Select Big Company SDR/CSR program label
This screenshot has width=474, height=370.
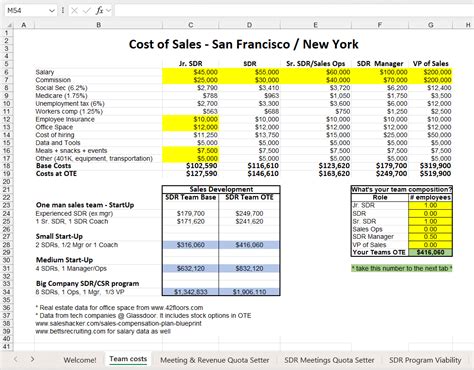(x=87, y=284)
